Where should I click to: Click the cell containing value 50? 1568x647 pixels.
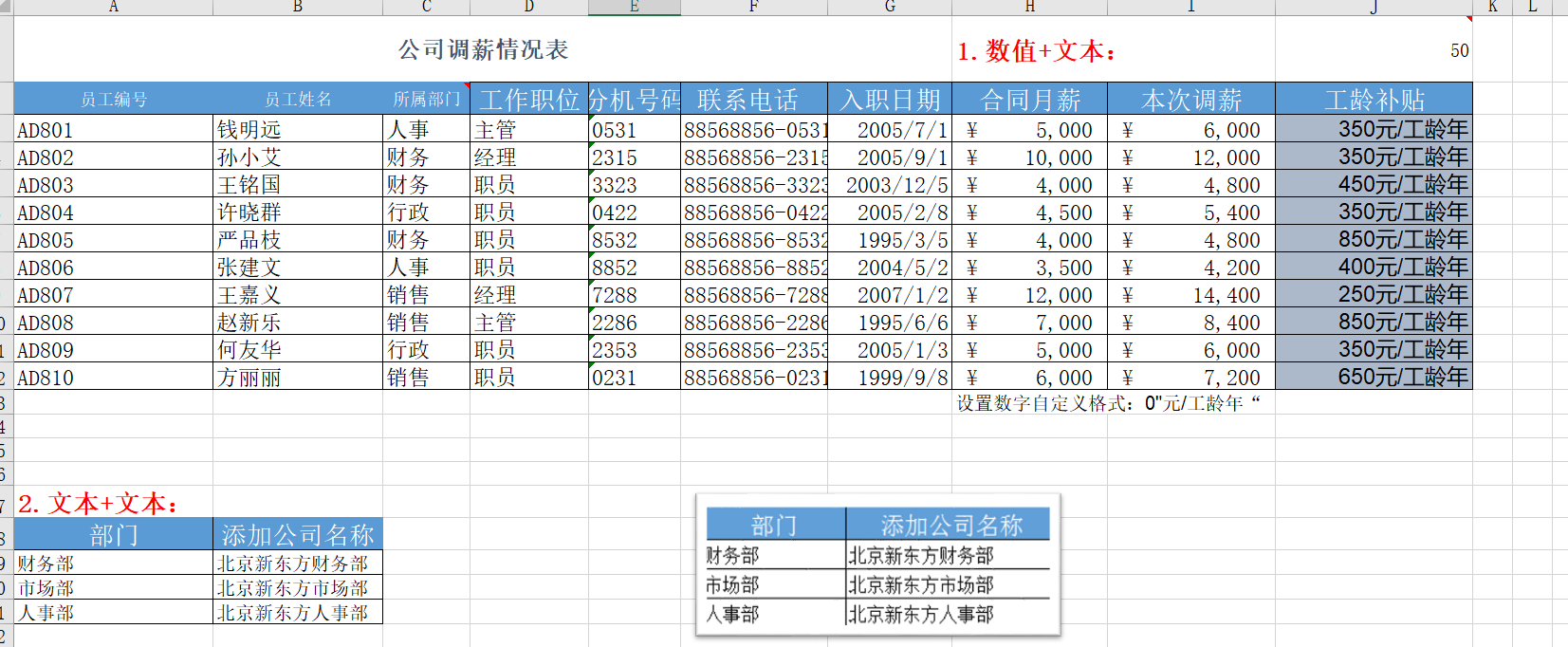pos(1374,50)
